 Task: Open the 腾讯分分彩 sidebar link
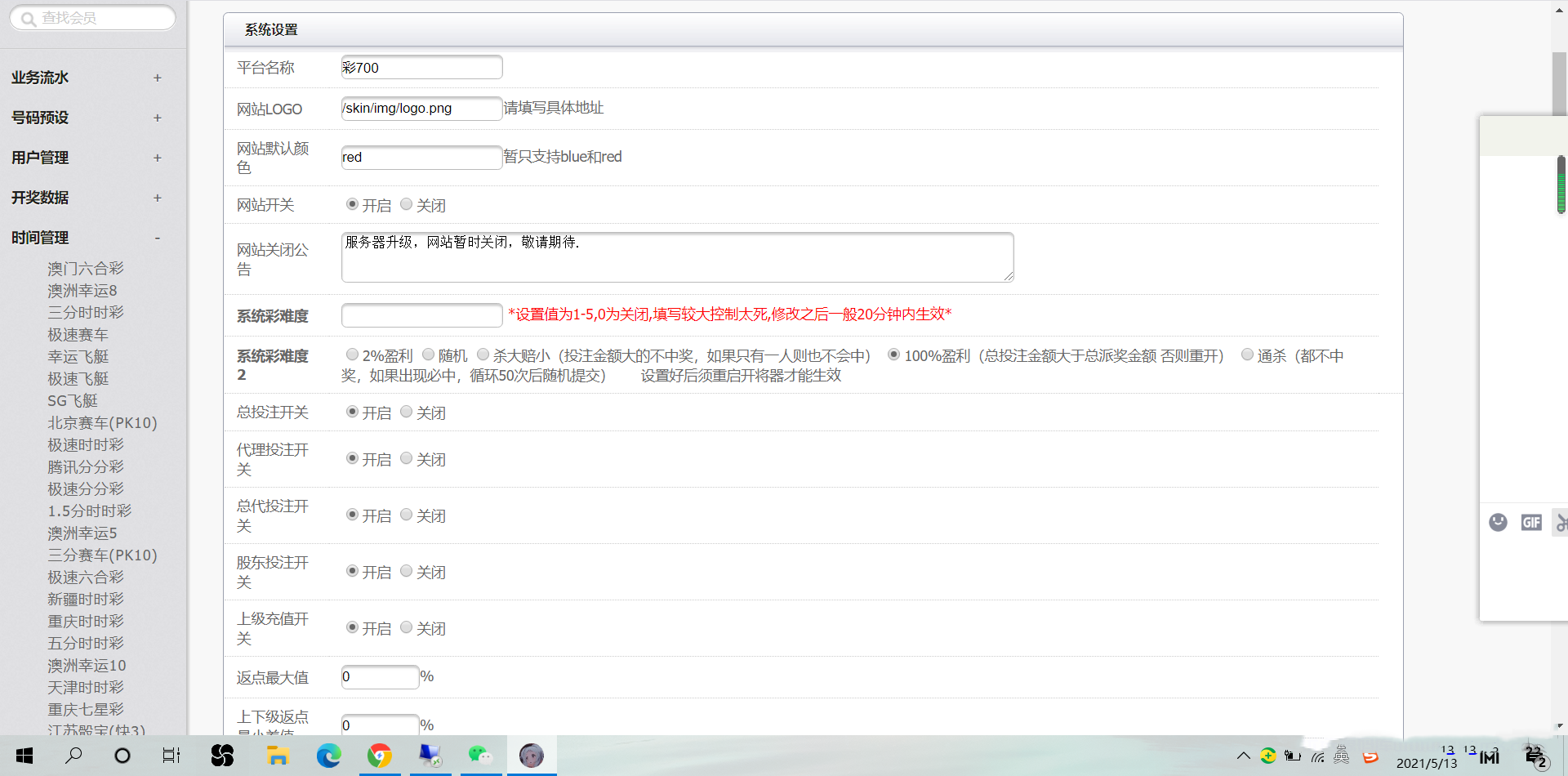[x=86, y=467]
